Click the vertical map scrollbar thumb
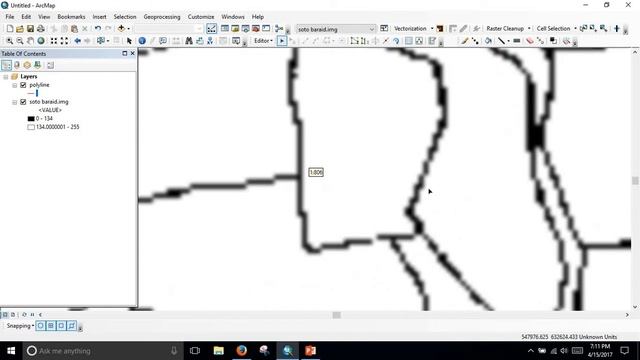 coord(635,180)
